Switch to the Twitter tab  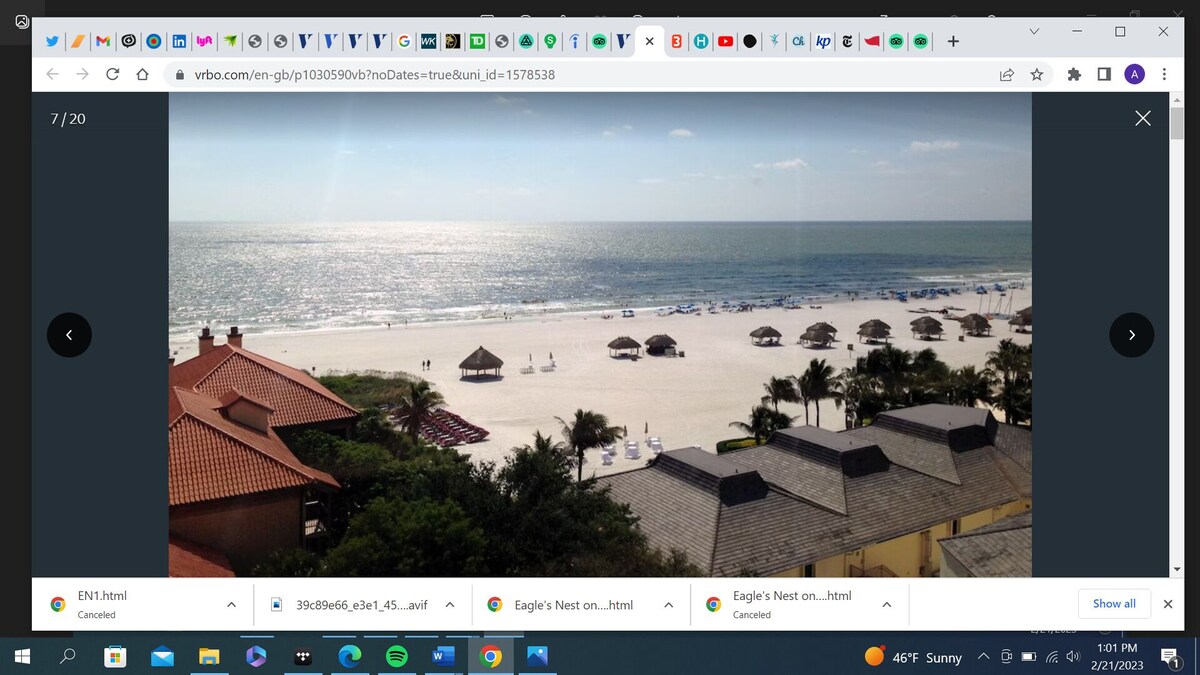tap(52, 41)
